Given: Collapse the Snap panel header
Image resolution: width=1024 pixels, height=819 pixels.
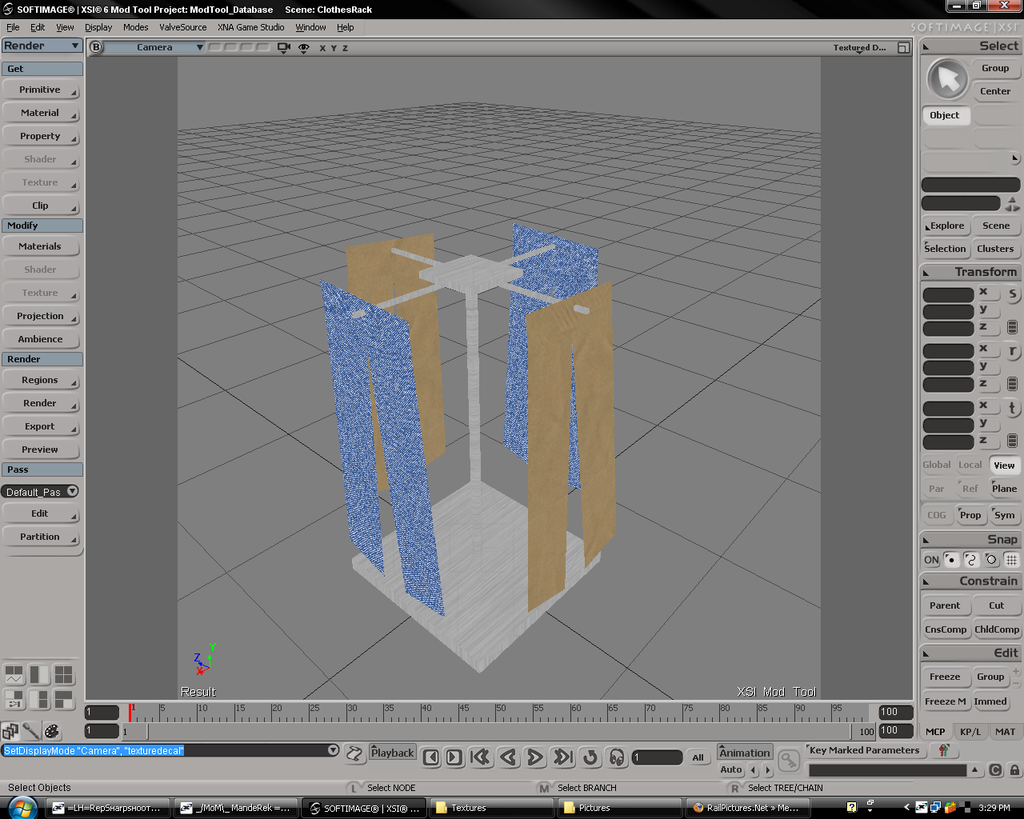Looking at the screenshot, I should pos(970,539).
